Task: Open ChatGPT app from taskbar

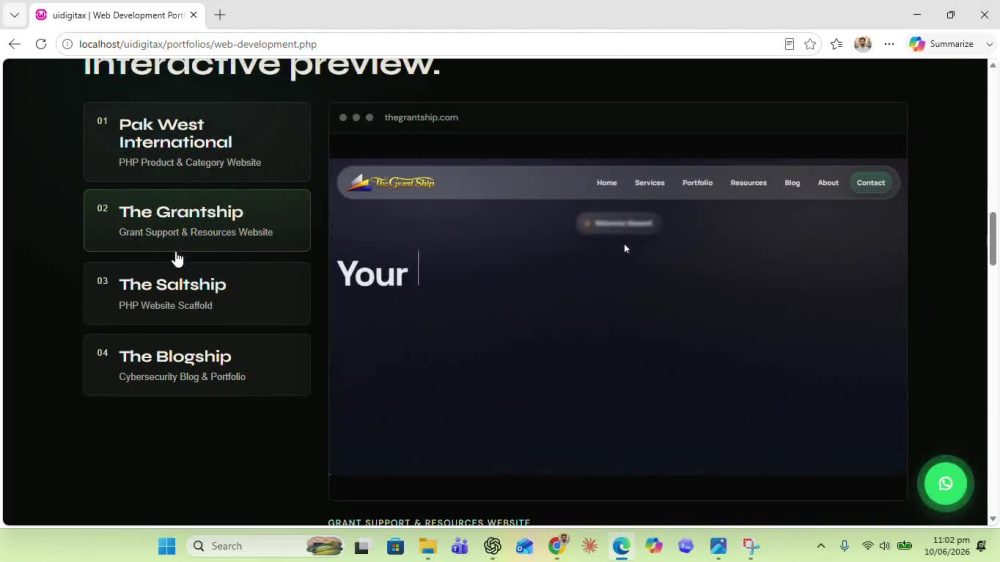Action: 492,546
